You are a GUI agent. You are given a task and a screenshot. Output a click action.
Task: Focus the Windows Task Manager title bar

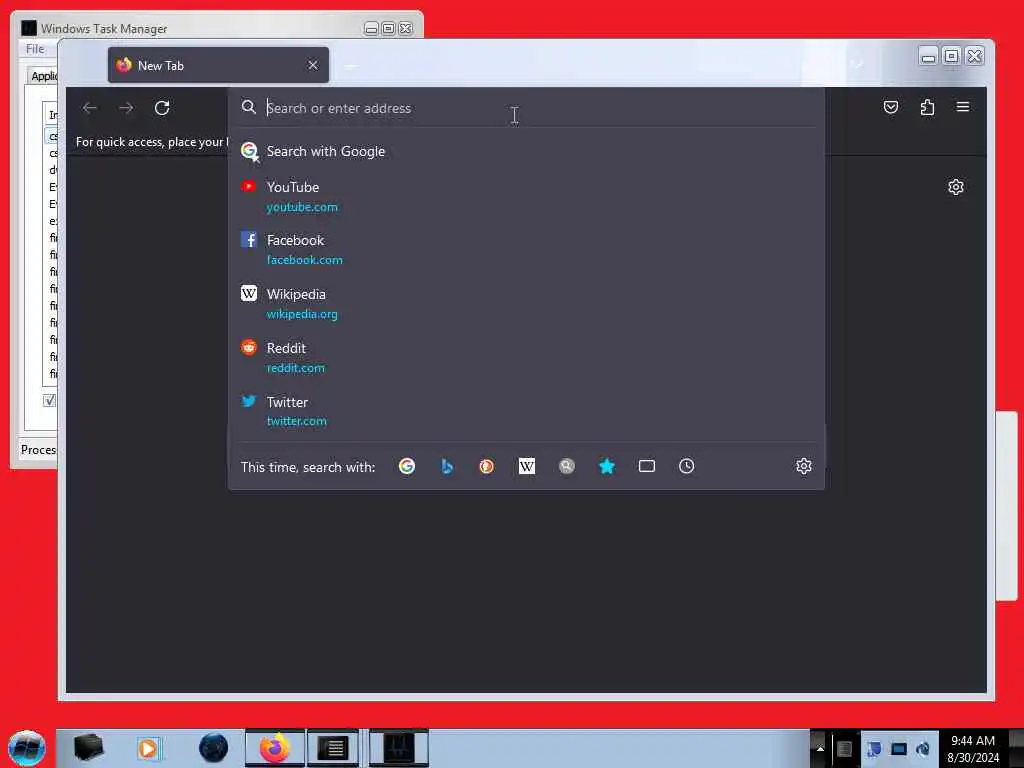[196, 28]
